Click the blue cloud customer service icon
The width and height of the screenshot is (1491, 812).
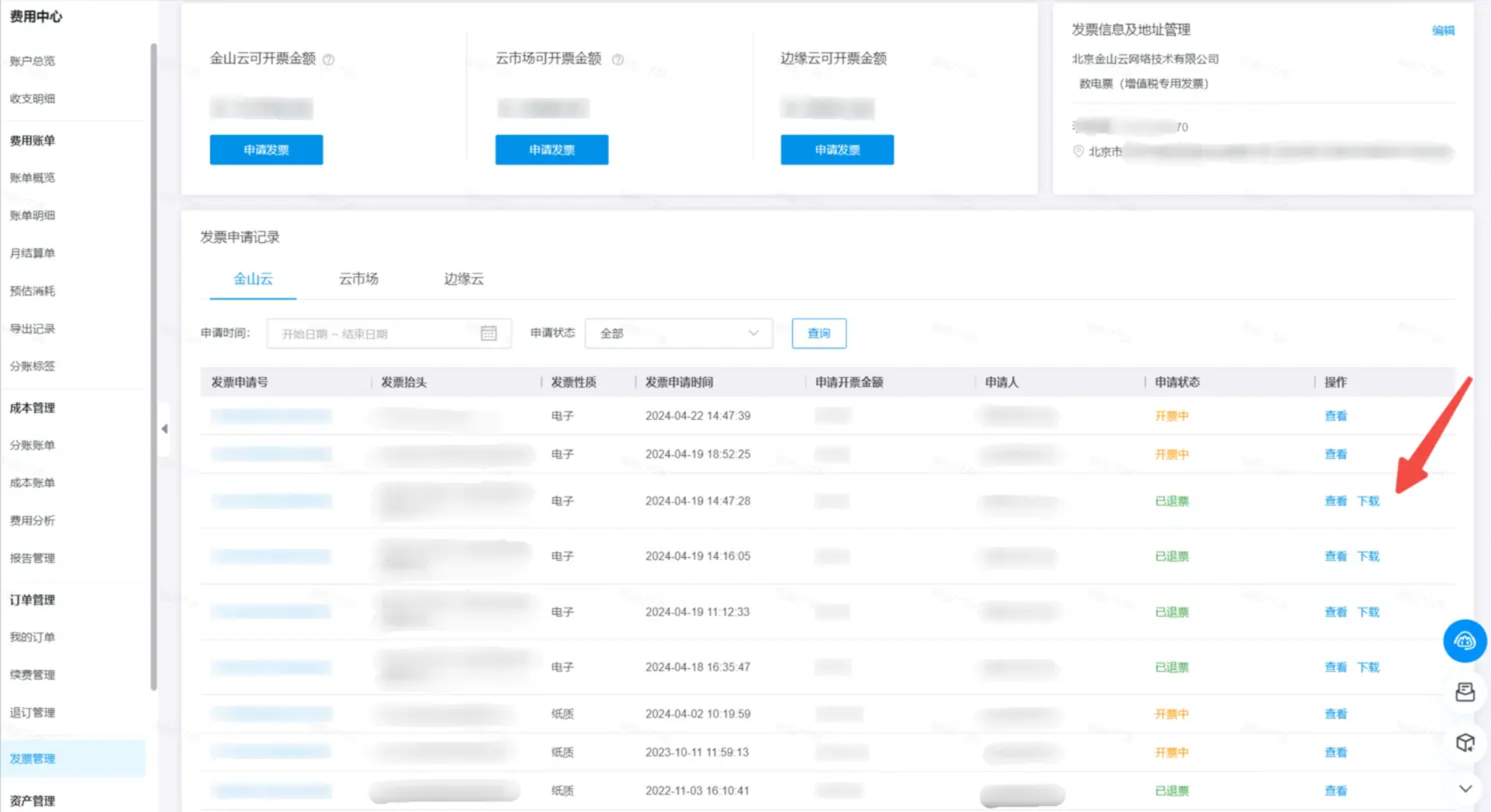tap(1464, 641)
